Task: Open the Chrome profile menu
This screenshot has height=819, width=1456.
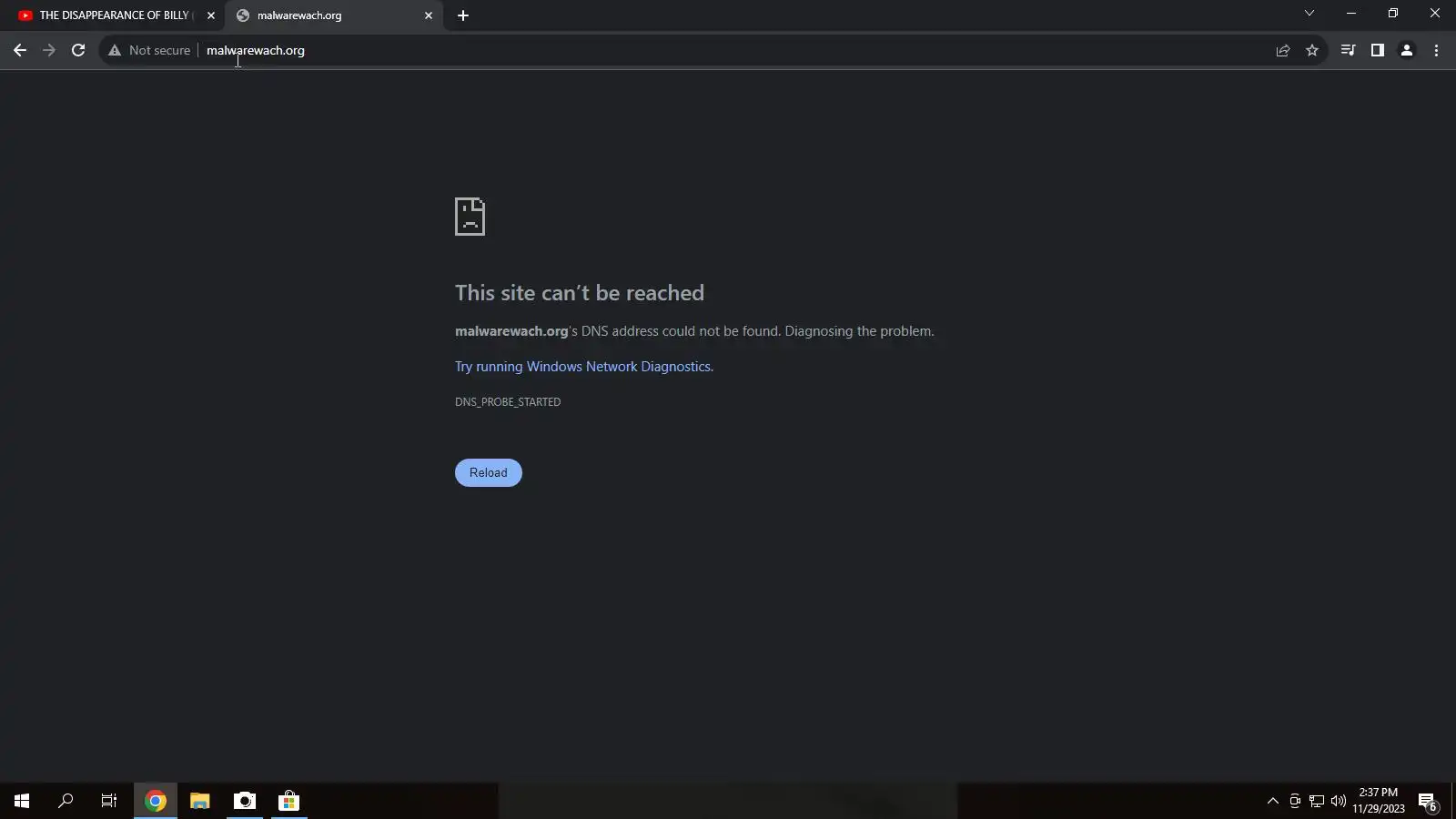Action: pos(1407,50)
